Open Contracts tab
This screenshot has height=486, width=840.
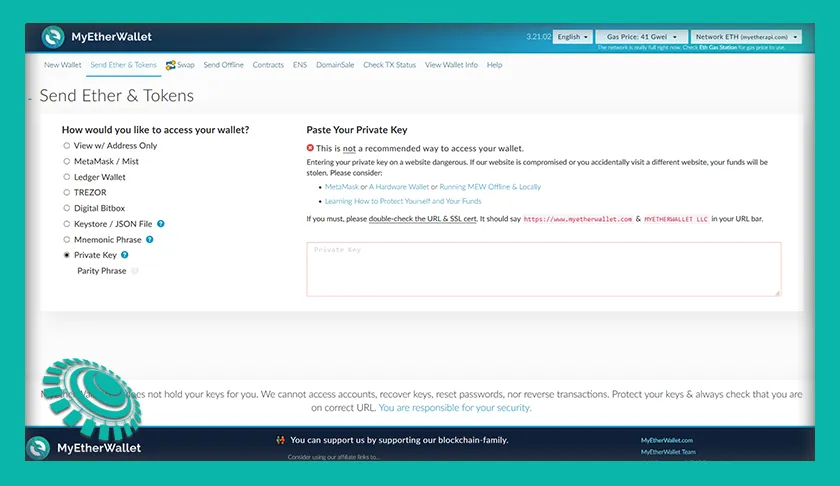[x=268, y=65]
